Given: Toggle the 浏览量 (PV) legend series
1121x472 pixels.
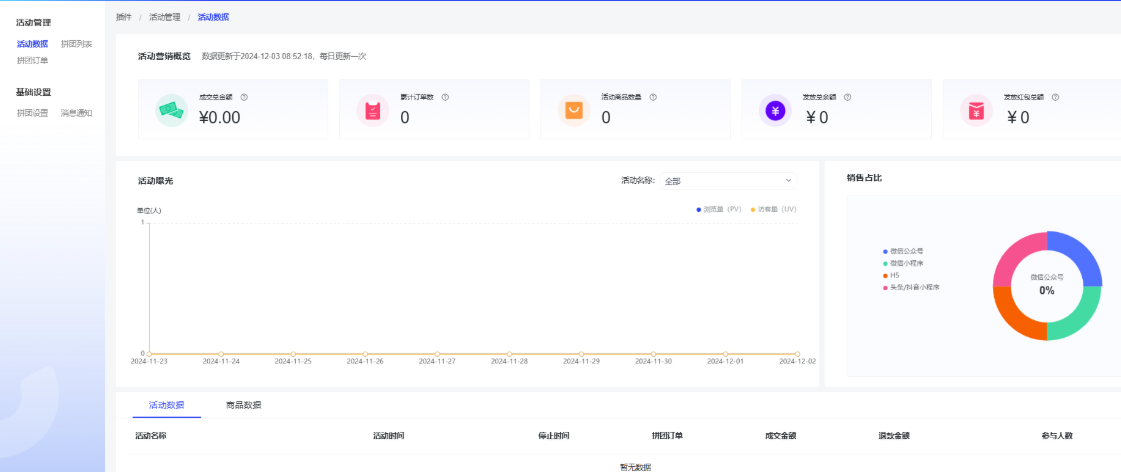Looking at the screenshot, I should click(x=719, y=209).
